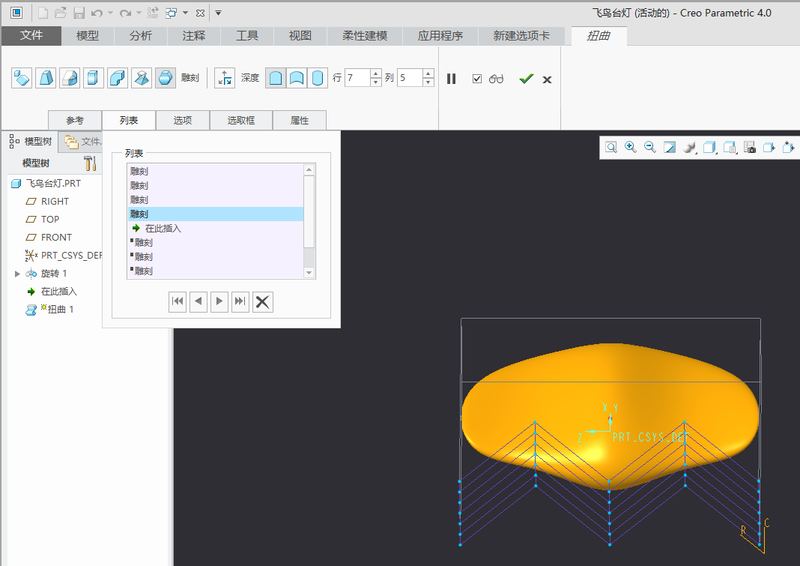The image size is (800, 566).
Task: Open the Windows switch dropdown arrow
Action: 185,13
